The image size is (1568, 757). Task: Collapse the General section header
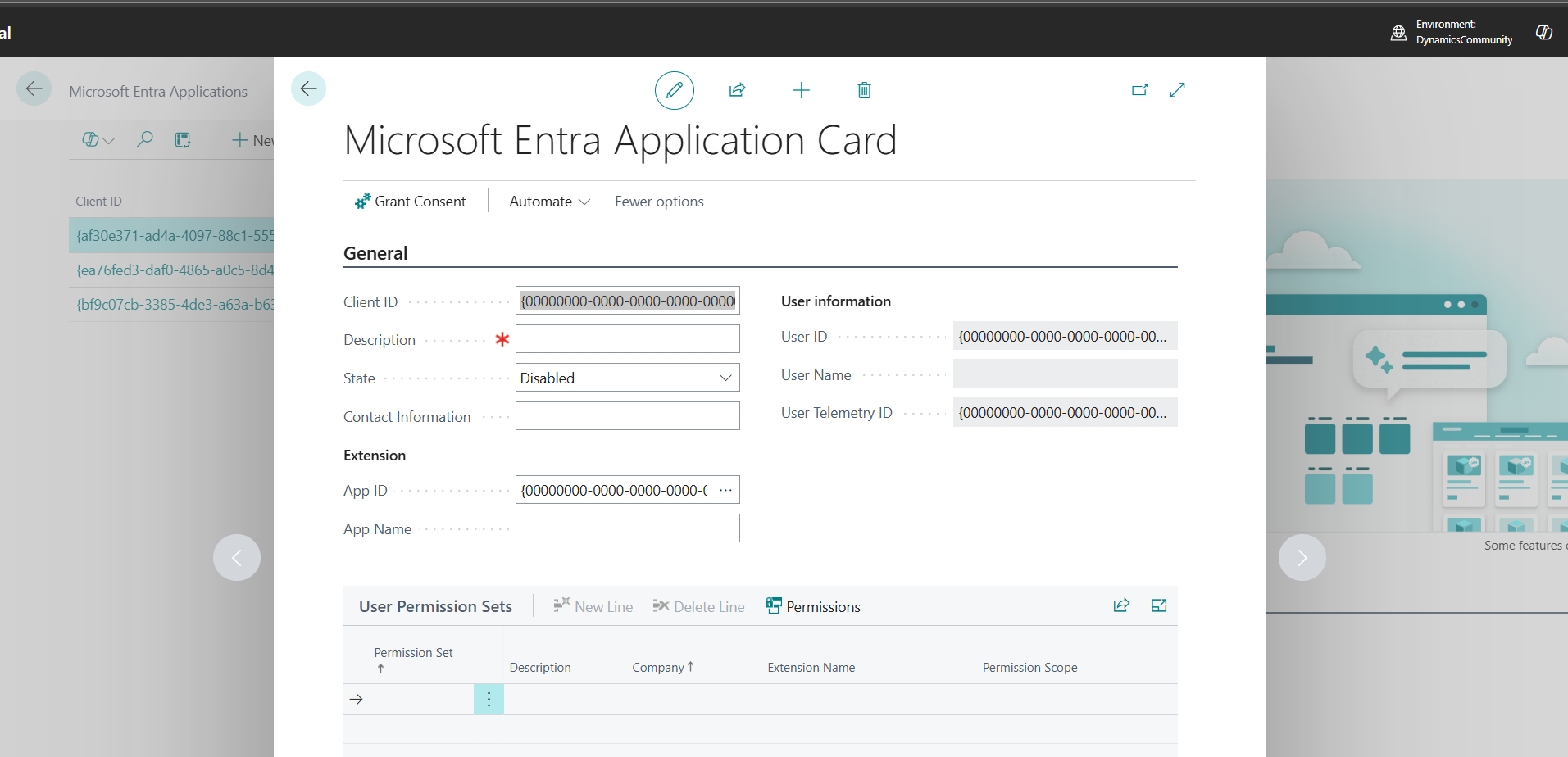tap(375, 253)
